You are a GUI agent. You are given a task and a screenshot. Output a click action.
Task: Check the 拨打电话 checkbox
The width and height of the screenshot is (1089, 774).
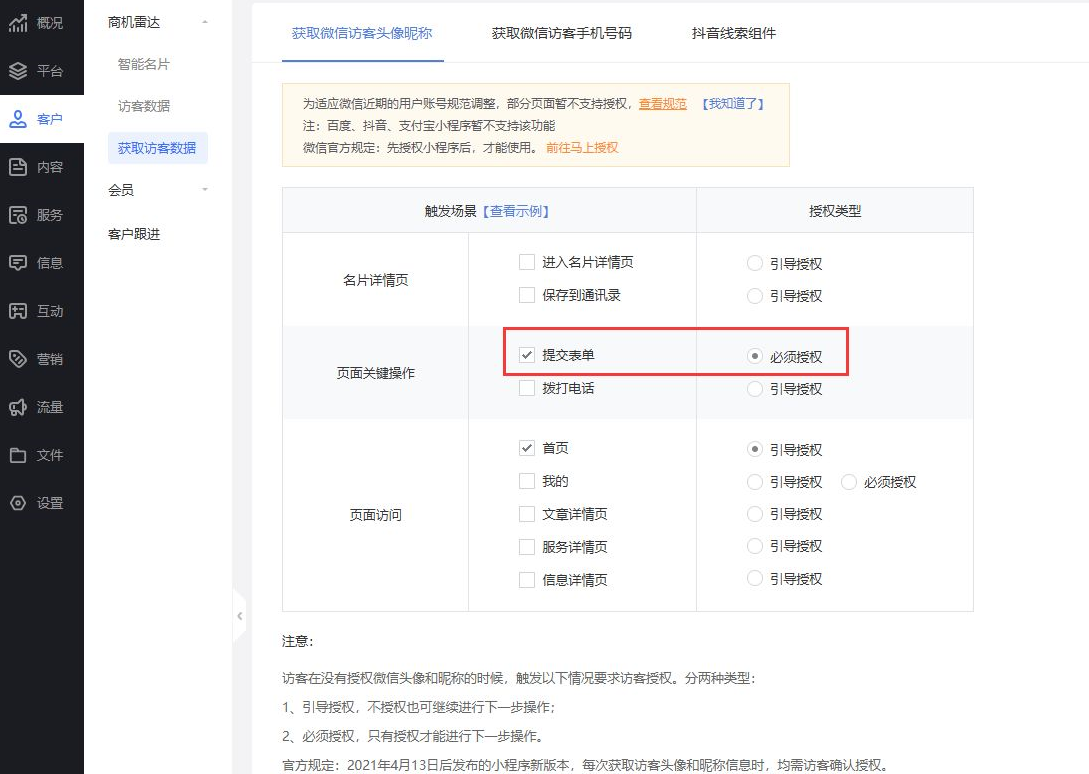(527, 388)
